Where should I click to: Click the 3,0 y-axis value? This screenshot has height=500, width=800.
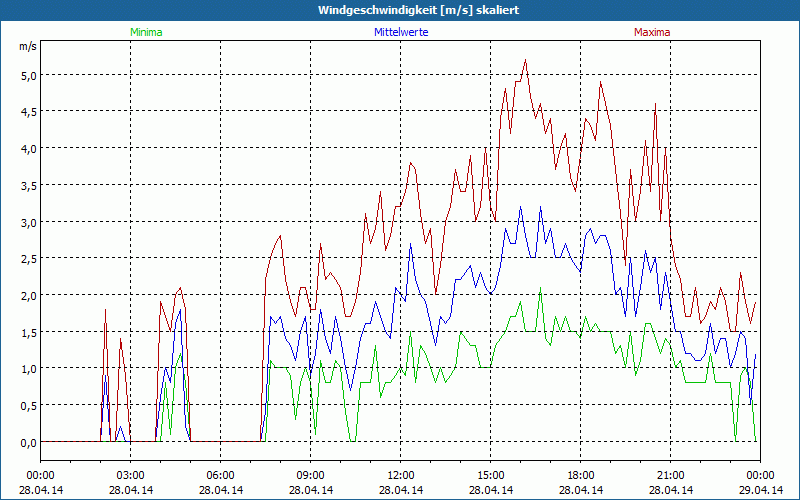tap(29, 222)
